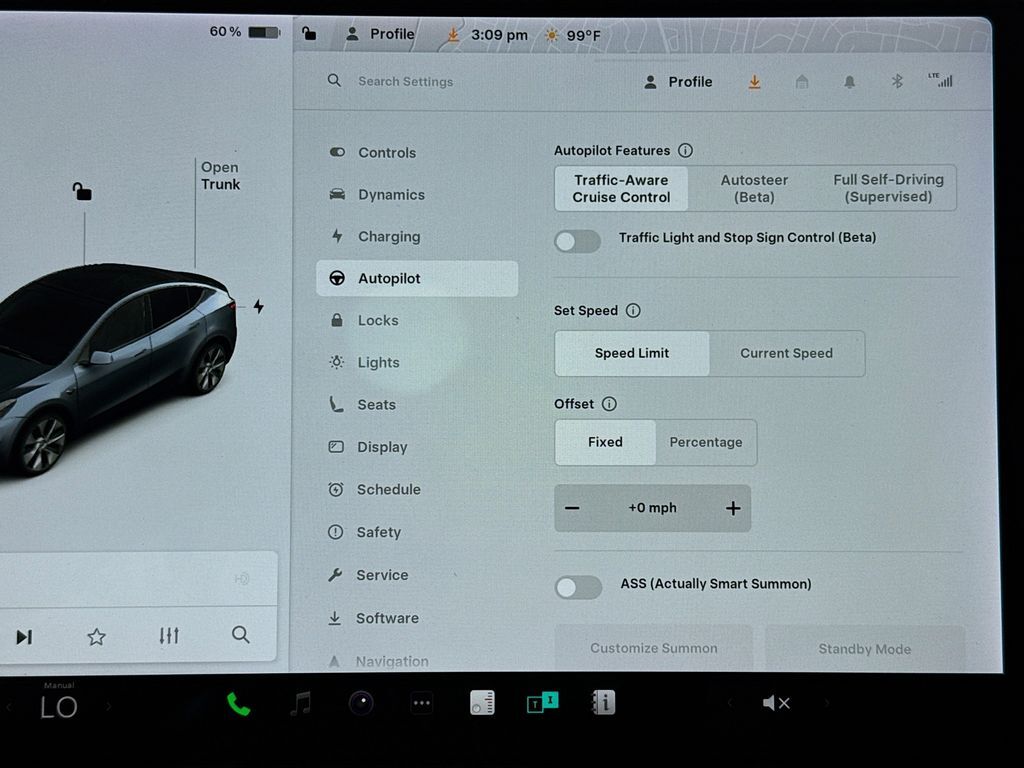Toggle Traffic Light and Stop Sign Control
1024x768 pixels.
coord(577,241)
